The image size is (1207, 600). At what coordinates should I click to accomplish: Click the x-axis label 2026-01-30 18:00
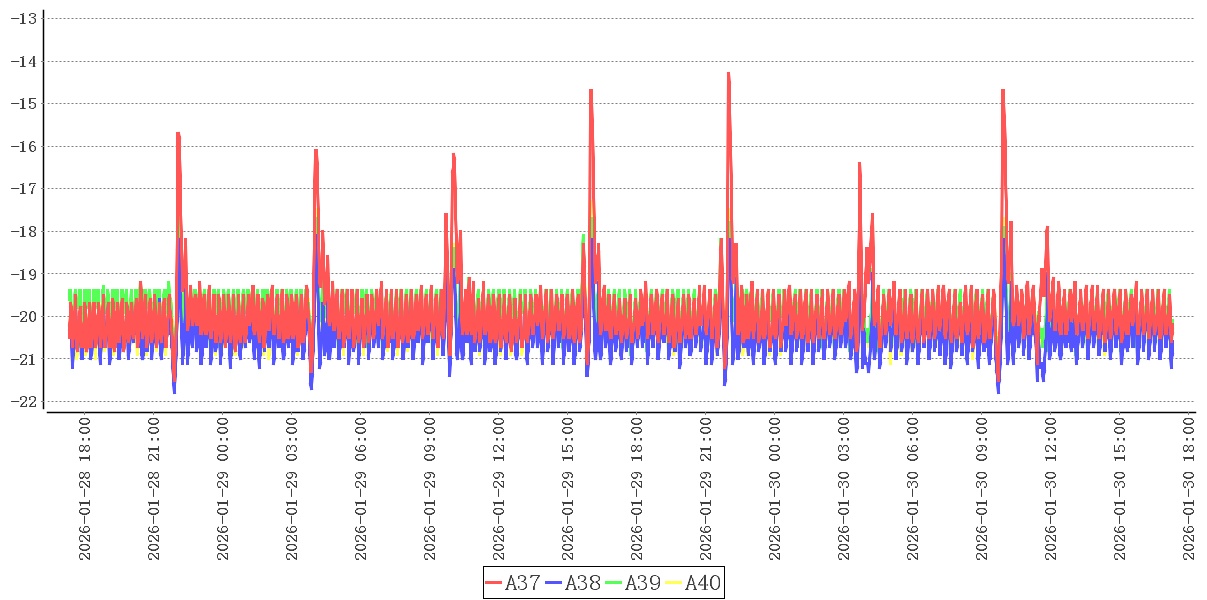click(x=1189, y=489)
